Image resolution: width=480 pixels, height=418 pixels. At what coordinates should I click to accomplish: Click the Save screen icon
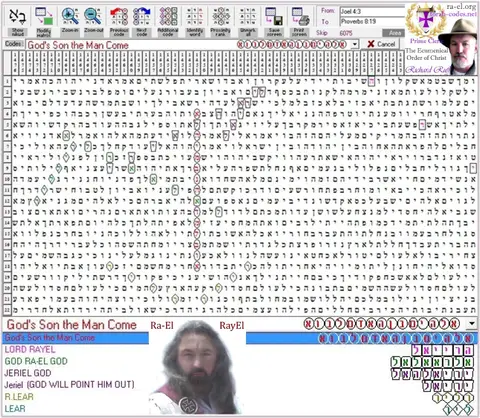pyautogui.click(x=274, y=16)
